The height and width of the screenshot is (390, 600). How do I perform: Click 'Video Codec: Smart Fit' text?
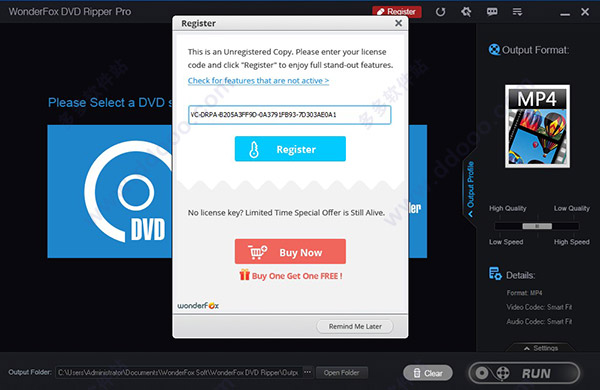[539, 307]
